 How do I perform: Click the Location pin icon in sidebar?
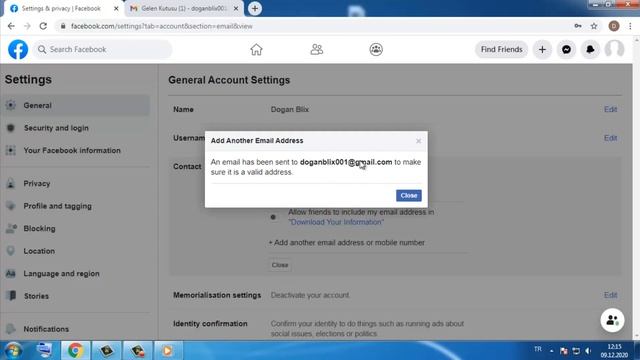click(x=11, y=251)
